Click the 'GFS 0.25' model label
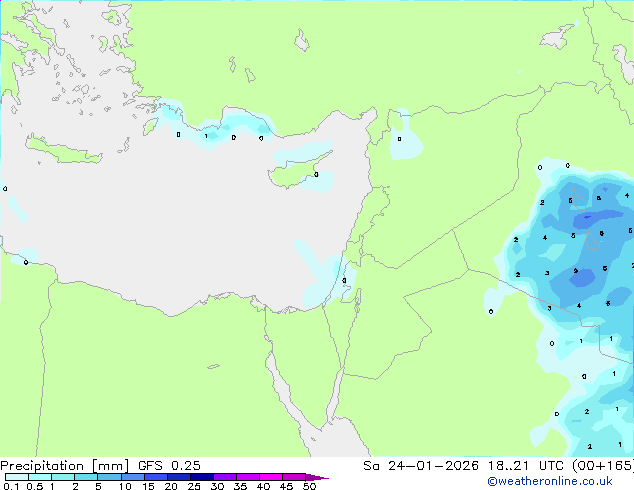The height and width of the screenshot is (490, 634). (169, 466)
